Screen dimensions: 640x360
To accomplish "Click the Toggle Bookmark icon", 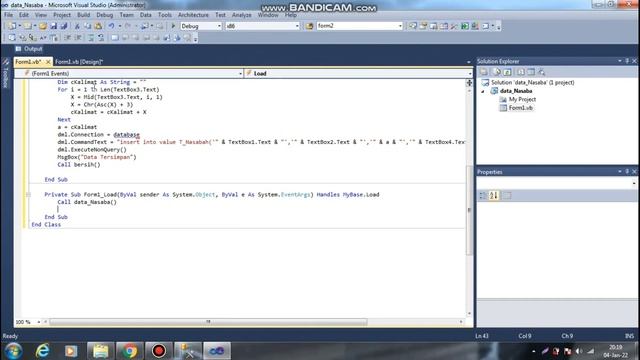I will tap(115, 38).
